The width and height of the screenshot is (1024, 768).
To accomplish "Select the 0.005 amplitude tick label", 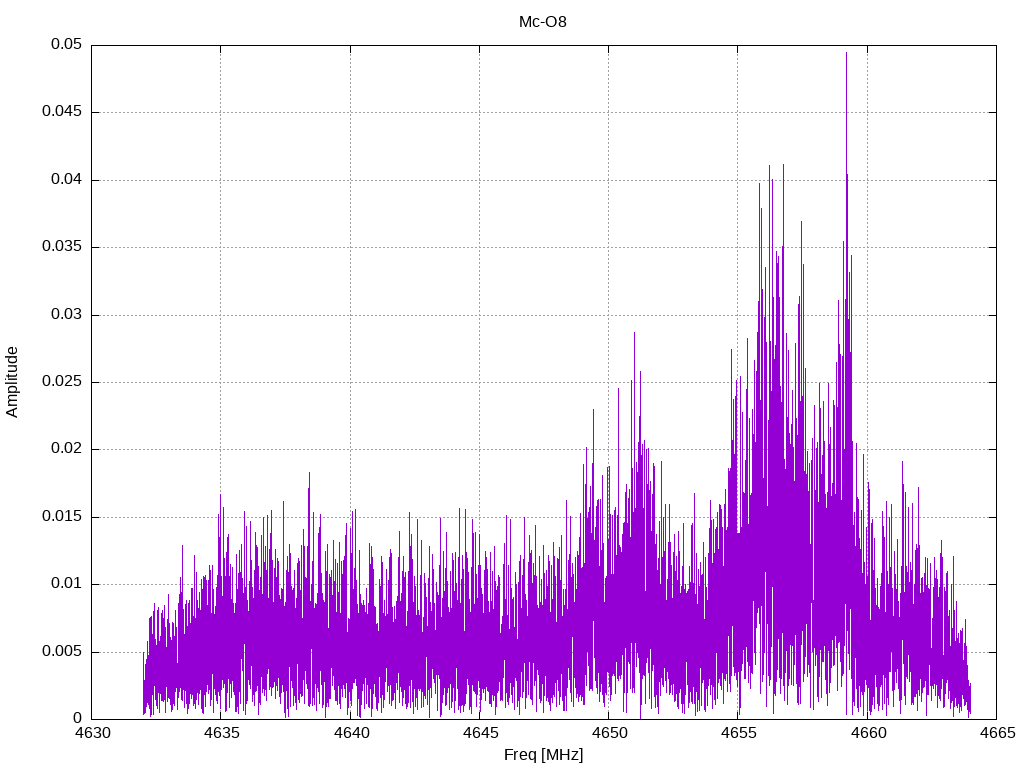I will 62,651.
